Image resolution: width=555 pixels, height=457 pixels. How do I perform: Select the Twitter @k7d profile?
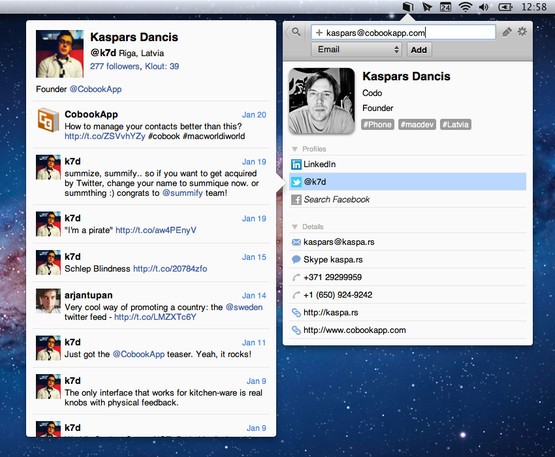[408, 182]
